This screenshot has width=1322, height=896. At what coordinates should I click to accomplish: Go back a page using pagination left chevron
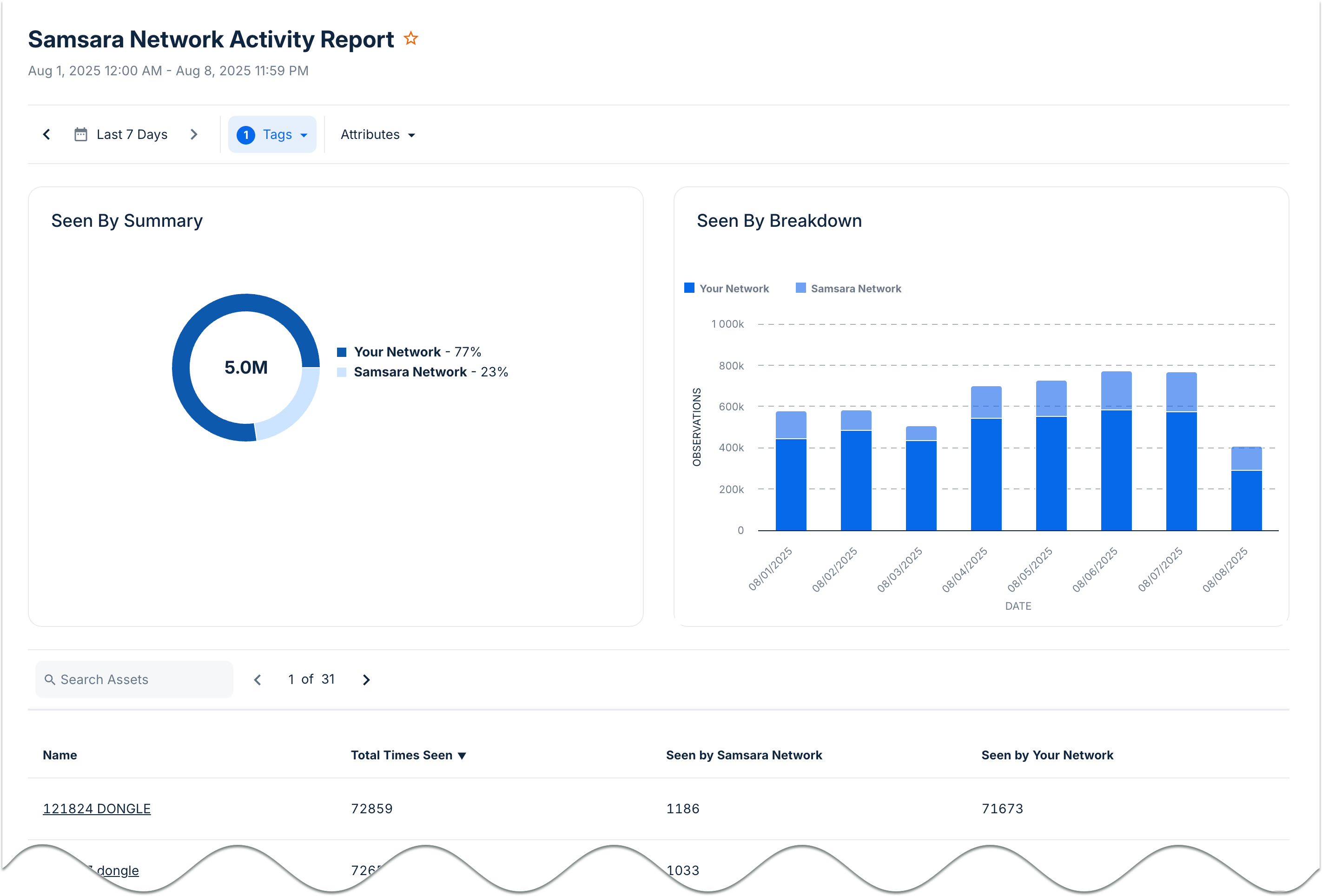258,679
